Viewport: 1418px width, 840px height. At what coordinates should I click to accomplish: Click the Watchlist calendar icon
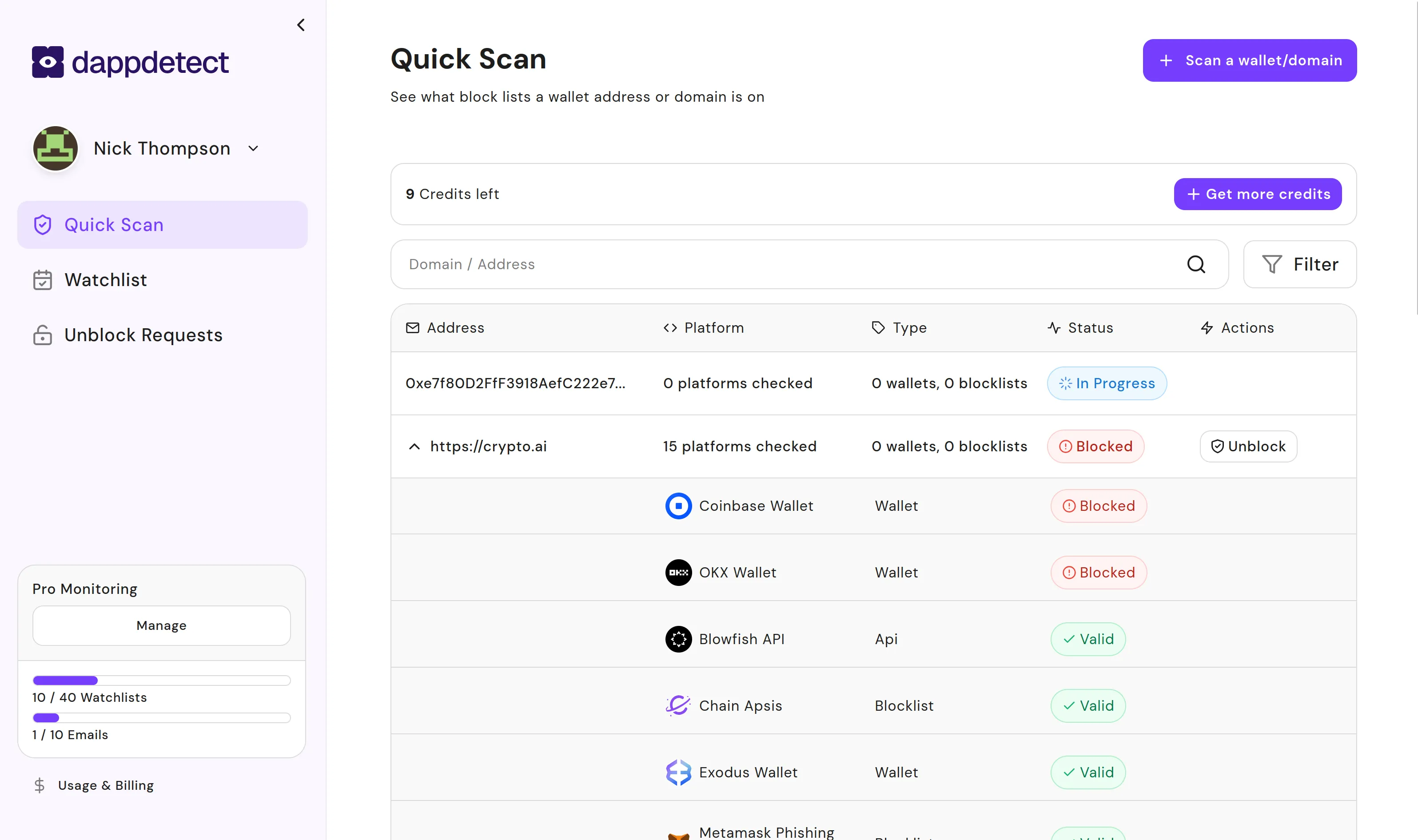[x=43, y=279]
